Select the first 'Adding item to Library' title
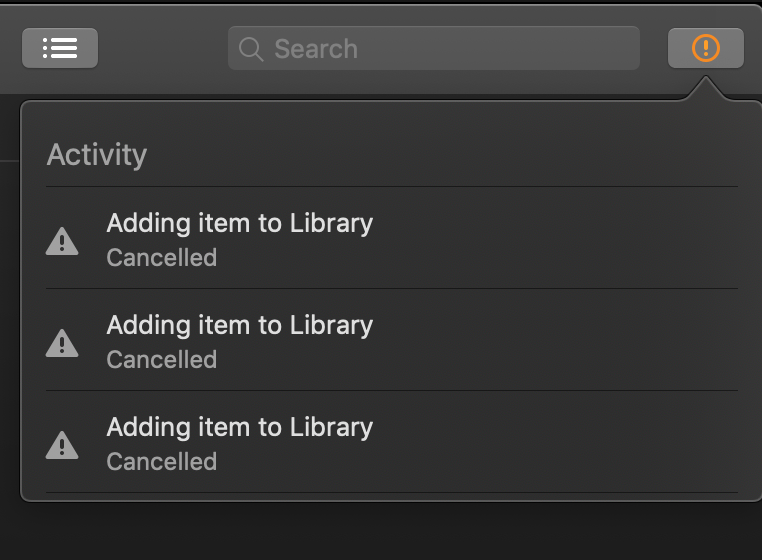The width and height of the screenshot is (762, 560). coord(239,223)
